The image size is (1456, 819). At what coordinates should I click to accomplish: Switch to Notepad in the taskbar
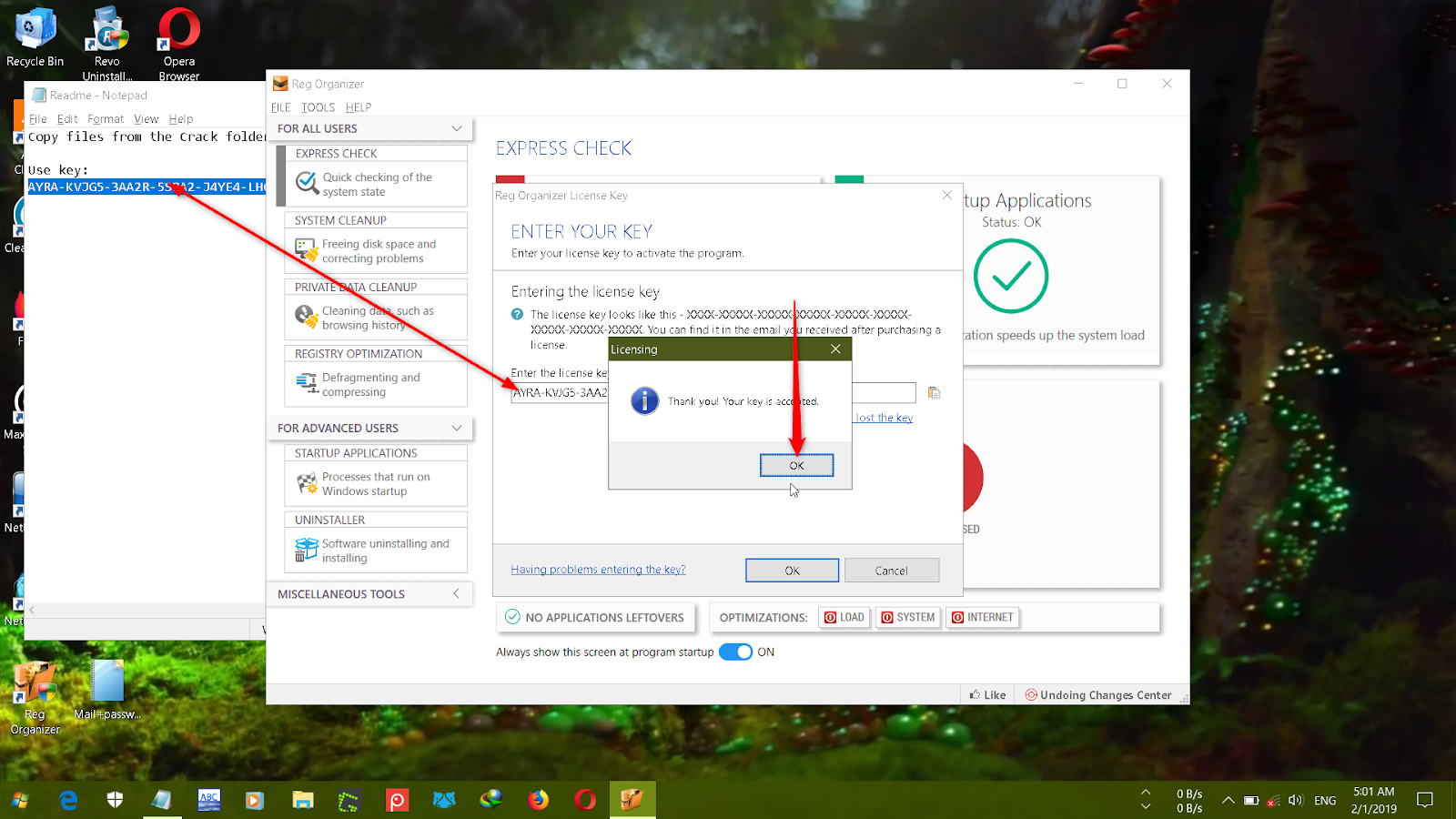(x=162, y=800)
